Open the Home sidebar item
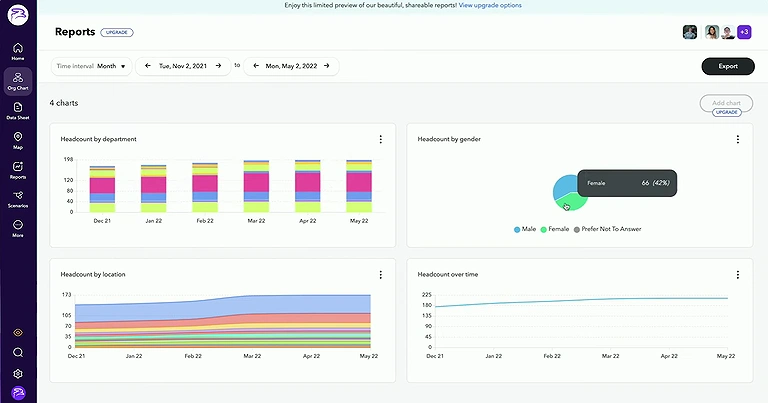This screenshot has height=403, width=768. (x=18, y=51)
